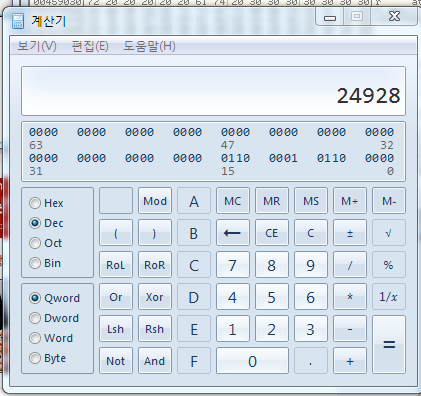Add to memory with M+
The image size is (421, 396).
pos(350,201)
